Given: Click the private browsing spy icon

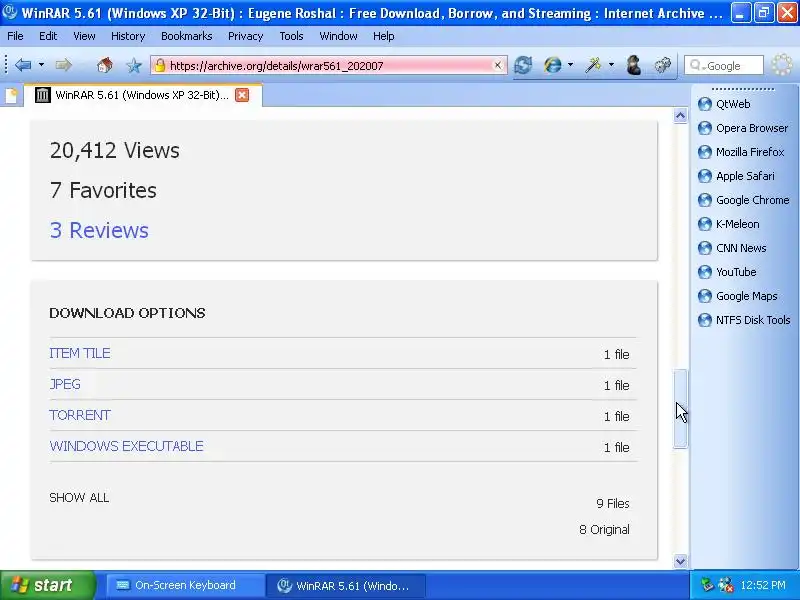Looking at the screenshot, I should 634,65.
